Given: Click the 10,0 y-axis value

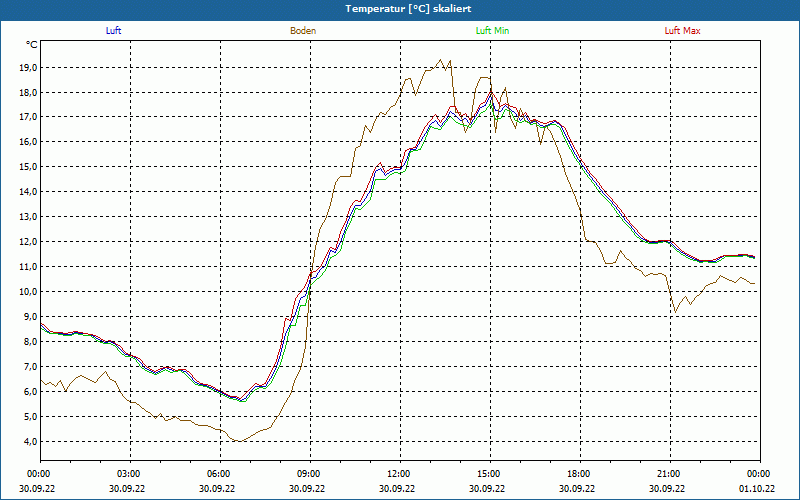Looking at the screenshot, I should [29, 292].
